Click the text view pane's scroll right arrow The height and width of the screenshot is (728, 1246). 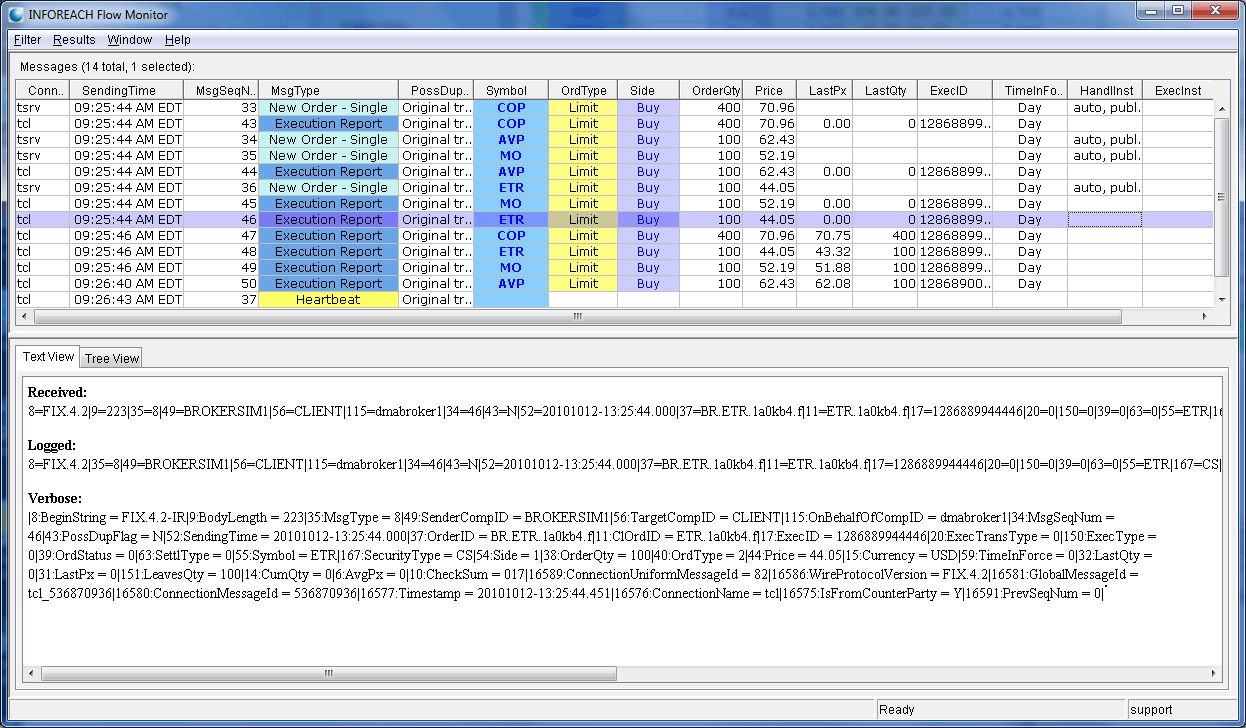(x=1215, y=673)
